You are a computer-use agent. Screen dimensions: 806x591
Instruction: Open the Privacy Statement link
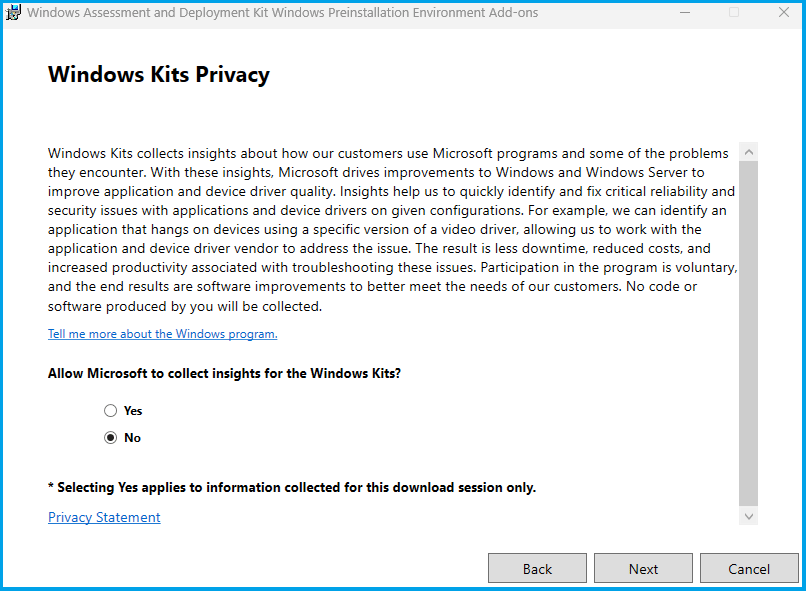click(104, 517)
